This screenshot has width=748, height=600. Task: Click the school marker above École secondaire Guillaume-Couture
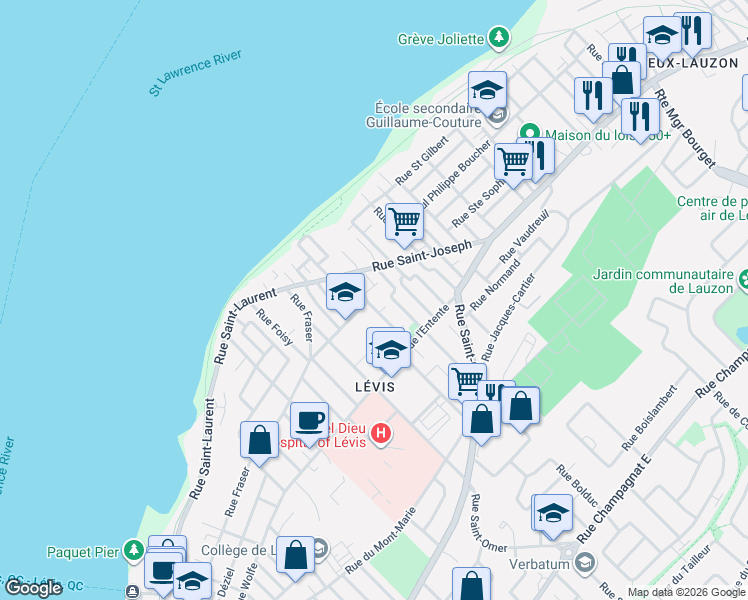487,91
